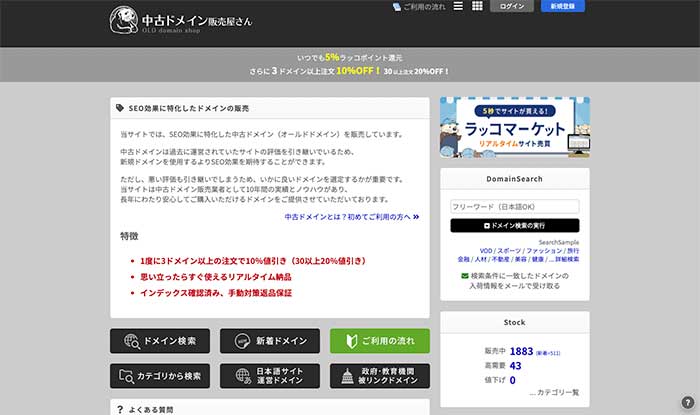Click the ご利用の流れ header link
Viewport: 700px width, 415px height.
[x=419, y=7]
